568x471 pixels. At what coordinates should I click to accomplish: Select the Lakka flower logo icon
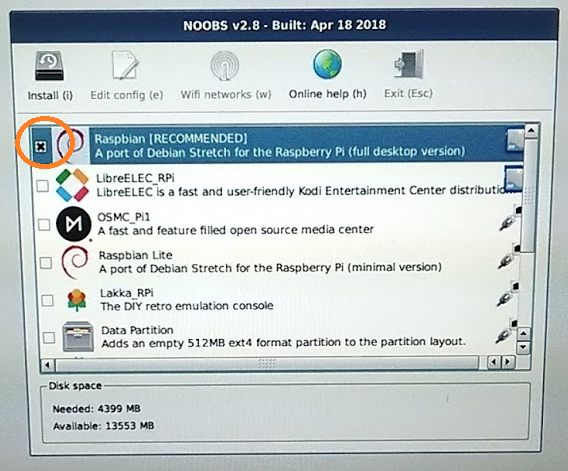pyautogui.click(x=77, y=300)
